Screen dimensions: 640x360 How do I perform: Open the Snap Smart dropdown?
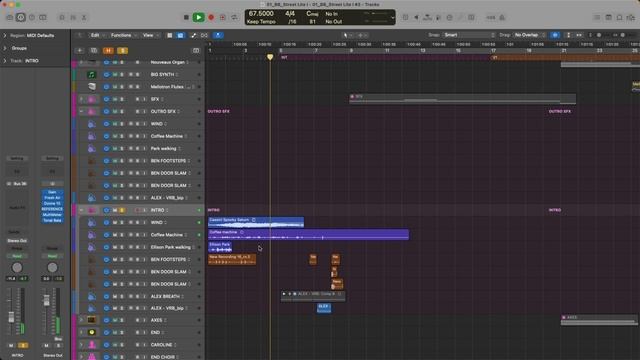pos(469,35)
